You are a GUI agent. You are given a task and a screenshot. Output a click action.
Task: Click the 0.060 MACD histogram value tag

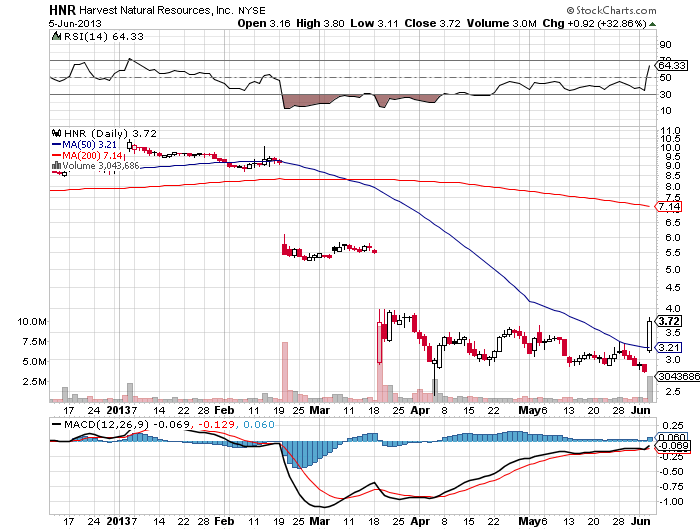point(672,437)
